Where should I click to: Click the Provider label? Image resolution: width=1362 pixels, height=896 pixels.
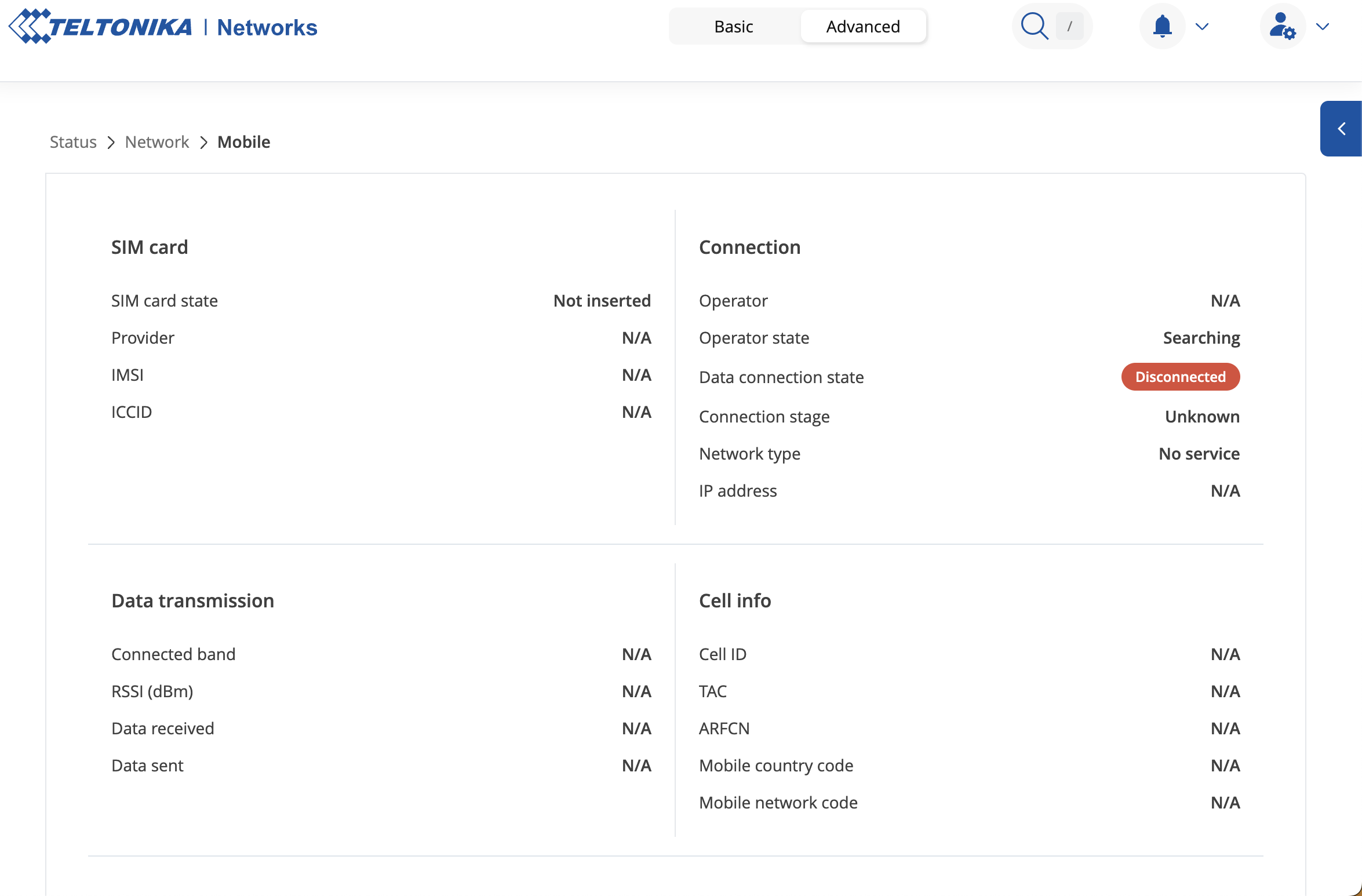click(143, 338)
